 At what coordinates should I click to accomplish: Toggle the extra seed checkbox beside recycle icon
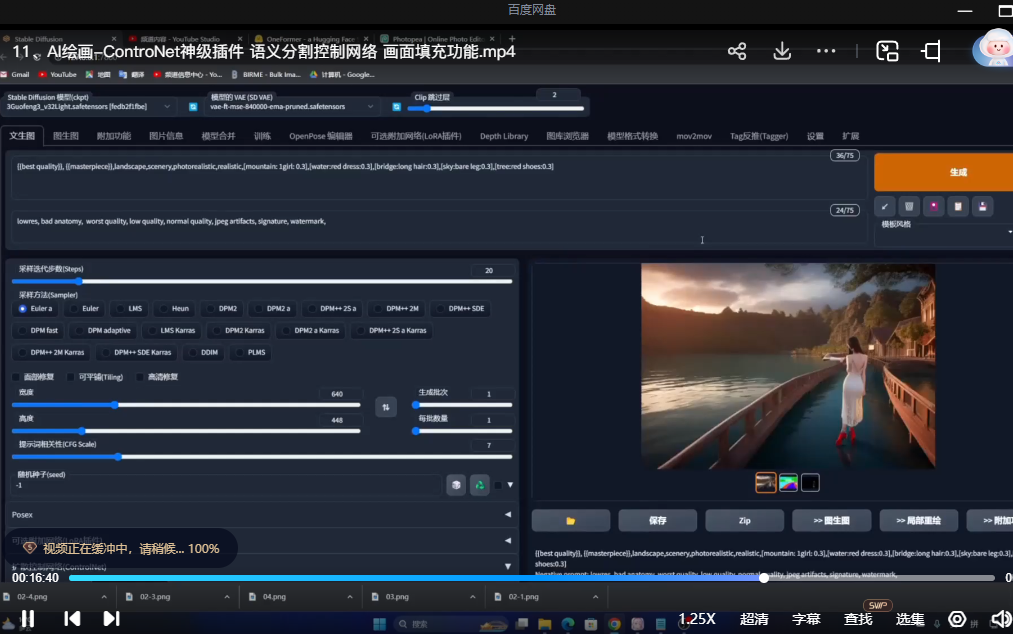(498, 485)
